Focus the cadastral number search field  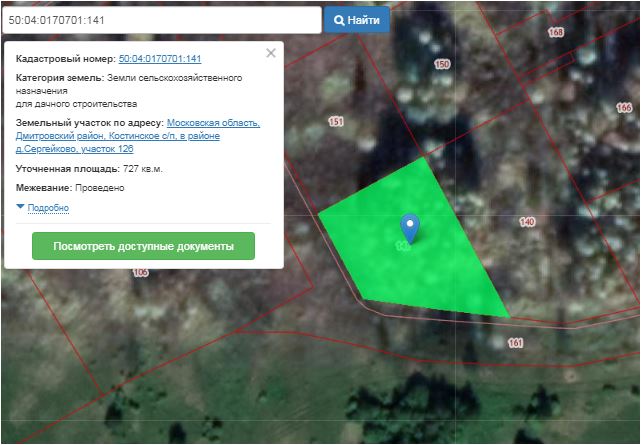[x=160, y=20]
